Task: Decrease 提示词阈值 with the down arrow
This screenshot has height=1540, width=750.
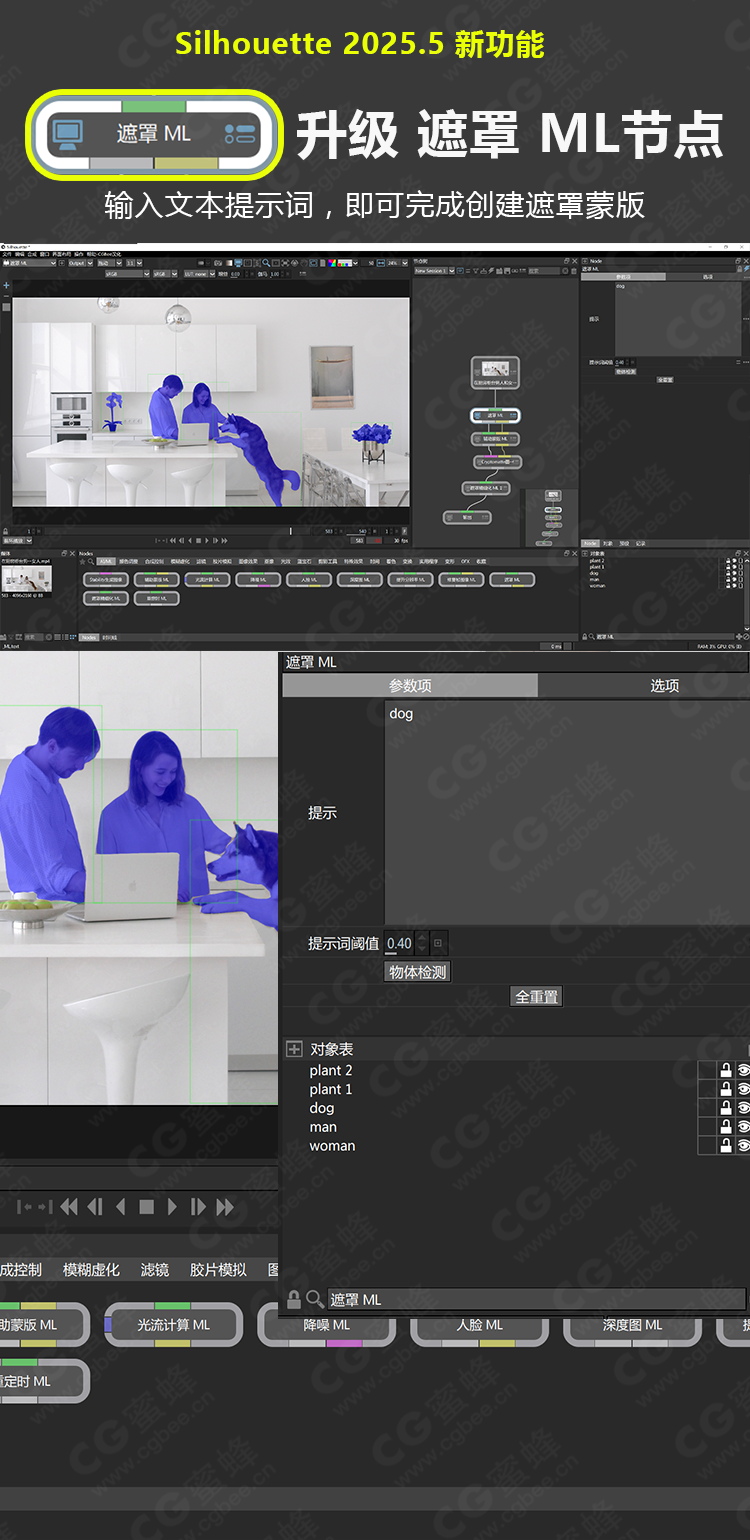Action: (x=421, y=948)
